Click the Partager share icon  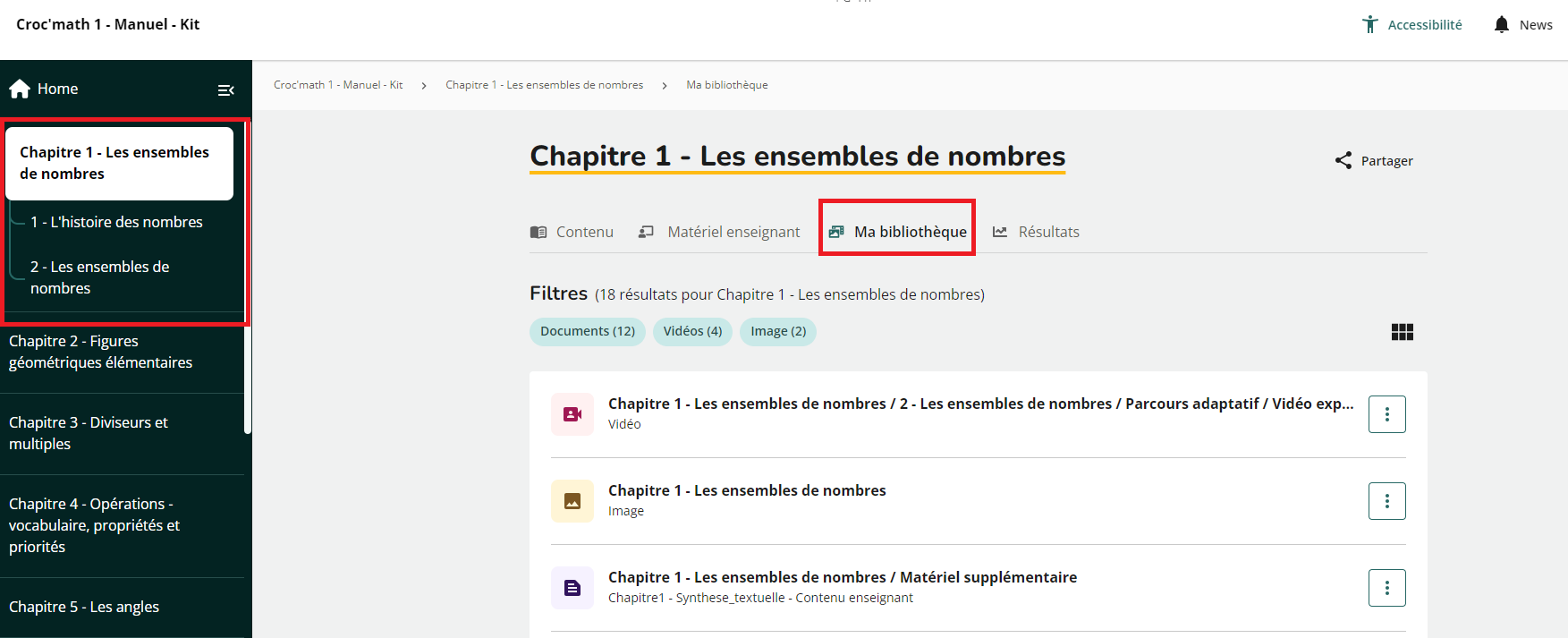(x=1343, y=160)
